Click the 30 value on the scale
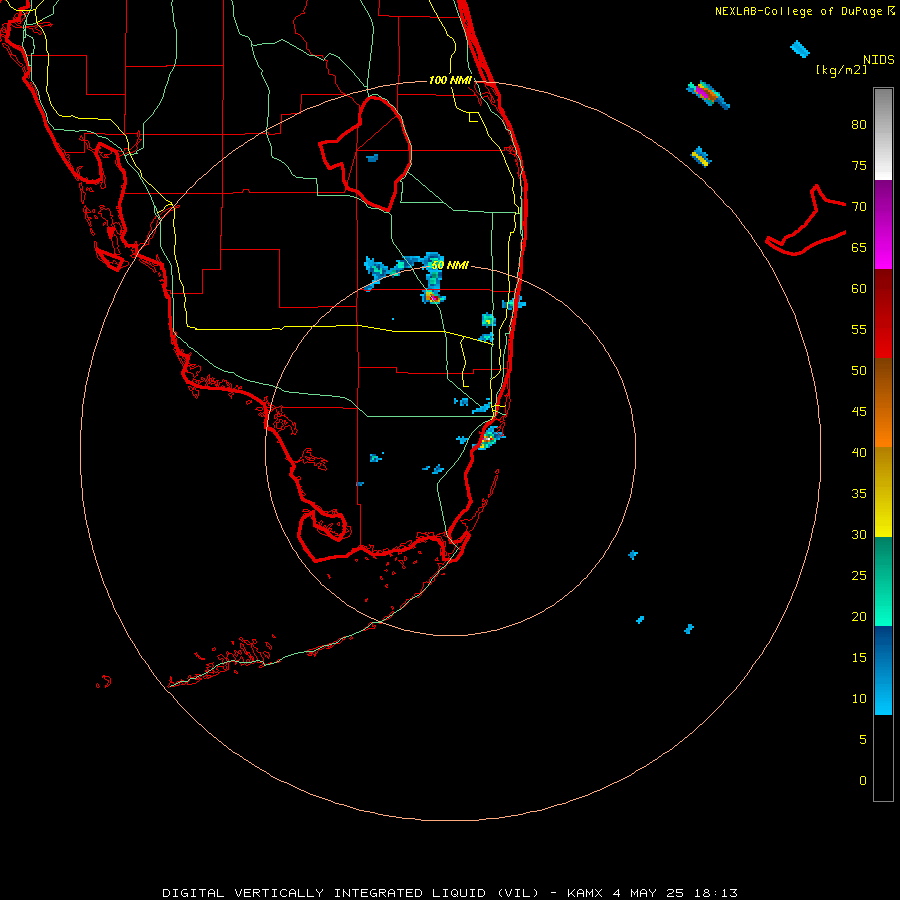 (x=859, y=534)
